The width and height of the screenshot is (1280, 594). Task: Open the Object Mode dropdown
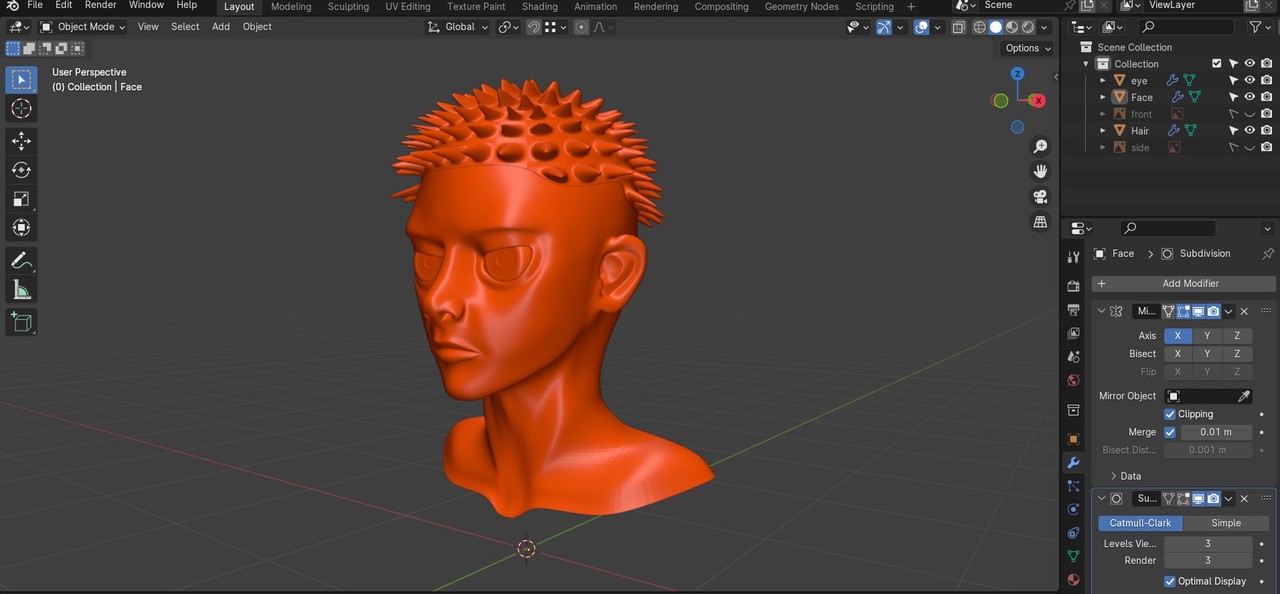[85, 26]
